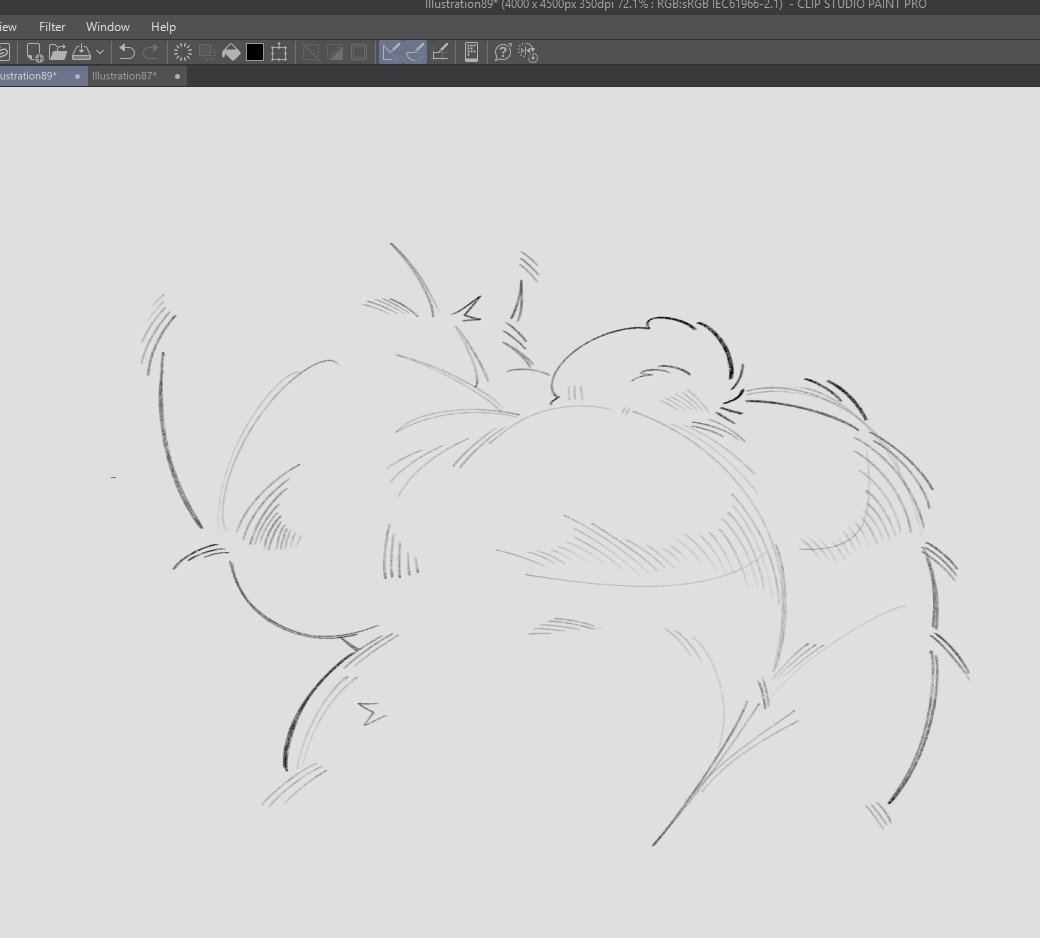Image resolution: width=1040 pixels, height=938 pixels.
Task: Click Clear Outside Selection icon
Action: pyautogui.click(x=207, y=52)
